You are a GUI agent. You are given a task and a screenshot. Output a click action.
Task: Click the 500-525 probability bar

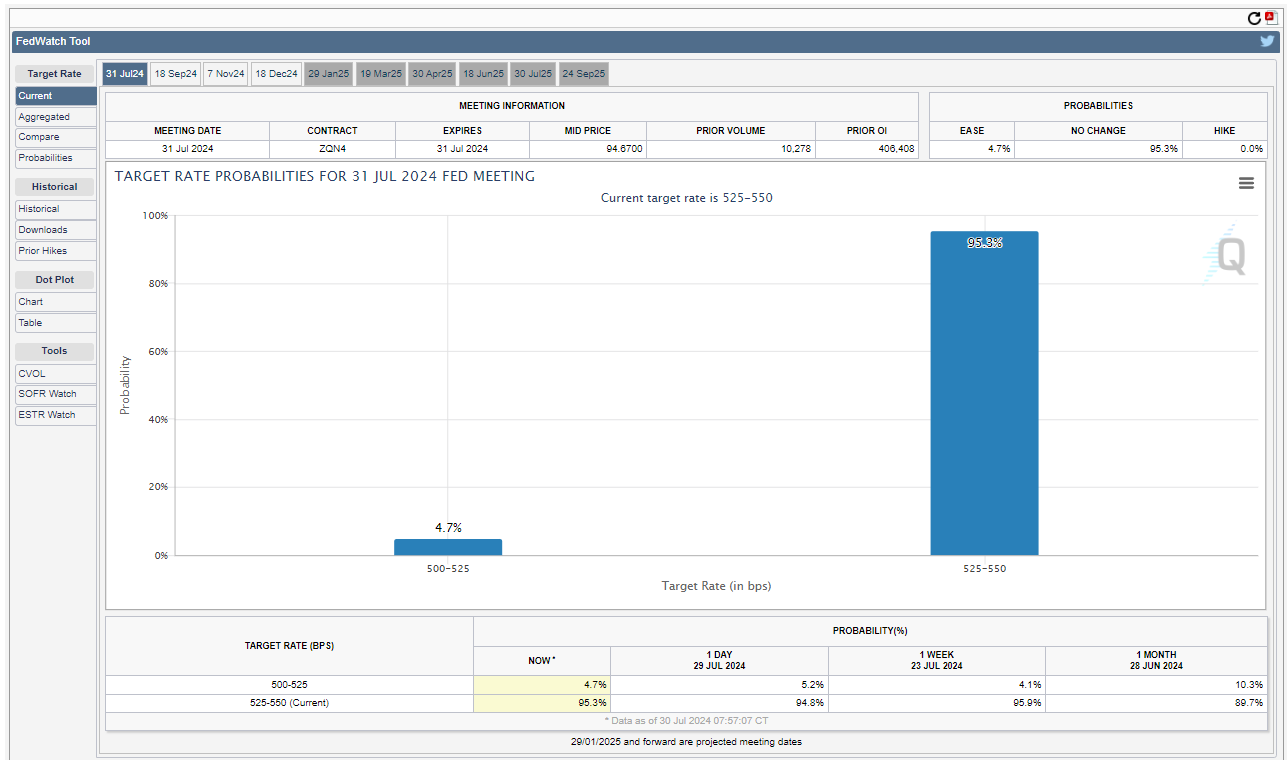point(448,547)
